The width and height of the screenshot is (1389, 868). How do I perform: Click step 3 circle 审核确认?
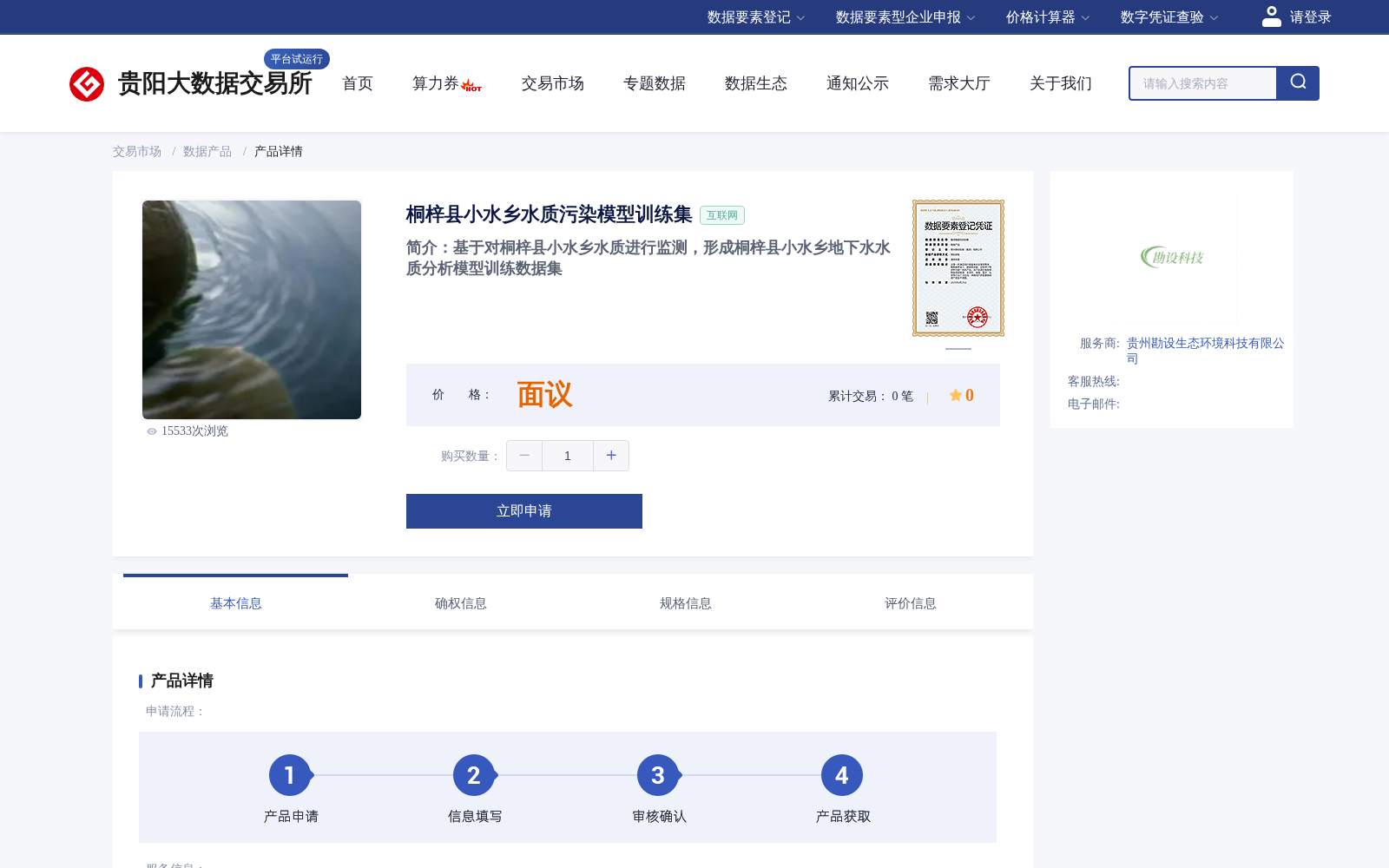[658, 775]
